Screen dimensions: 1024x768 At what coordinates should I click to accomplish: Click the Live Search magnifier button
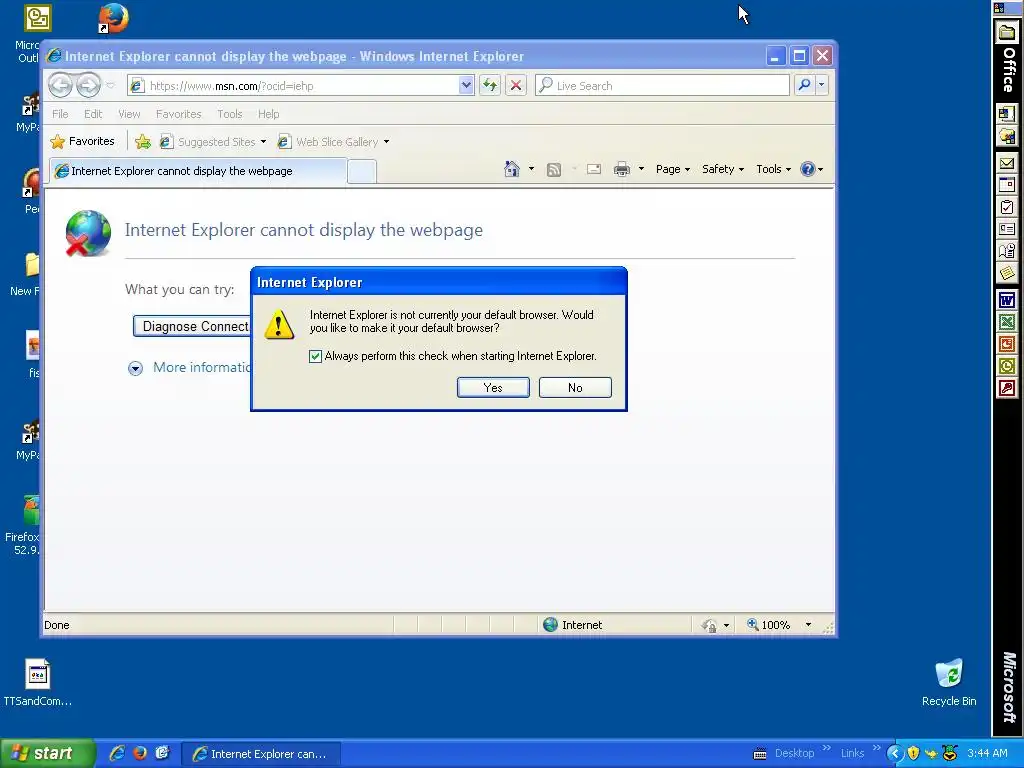click(x=805, y=85)
